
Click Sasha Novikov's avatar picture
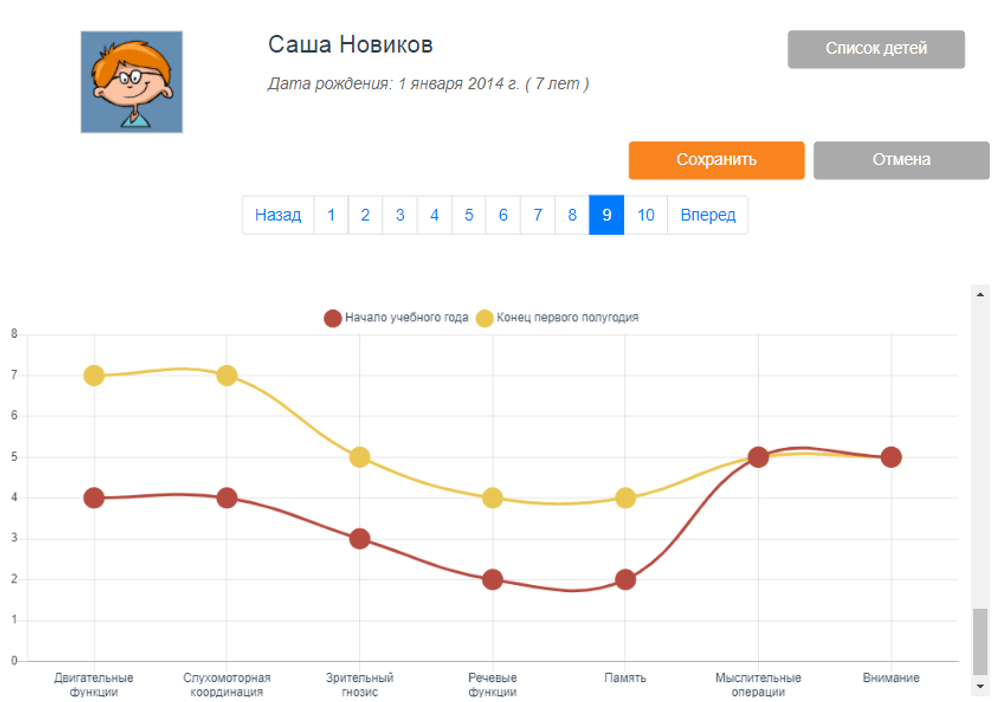coord(132,82)
